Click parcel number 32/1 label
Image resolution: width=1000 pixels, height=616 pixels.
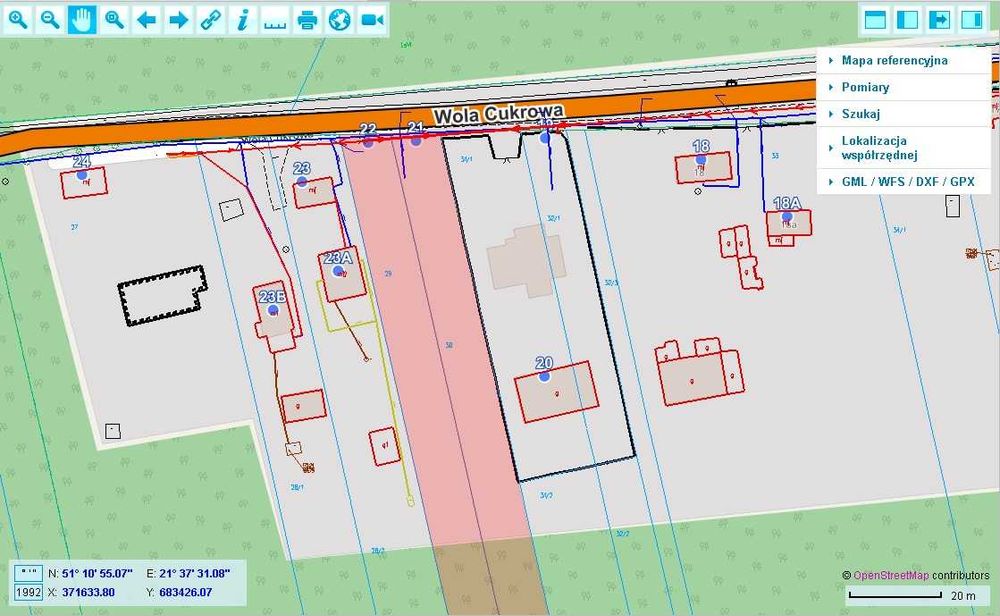coord(554,218)
